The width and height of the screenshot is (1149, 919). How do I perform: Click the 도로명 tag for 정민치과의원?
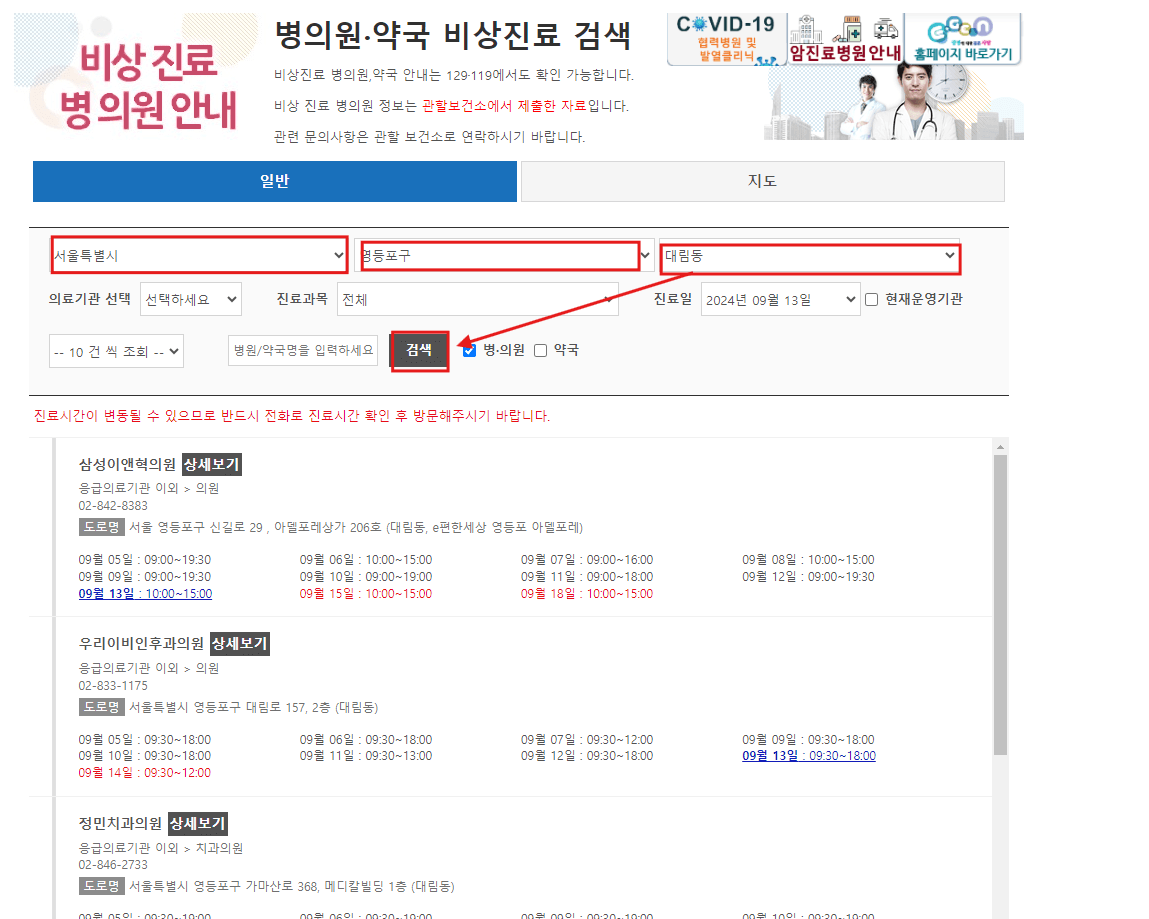click(x=101, y=886)
